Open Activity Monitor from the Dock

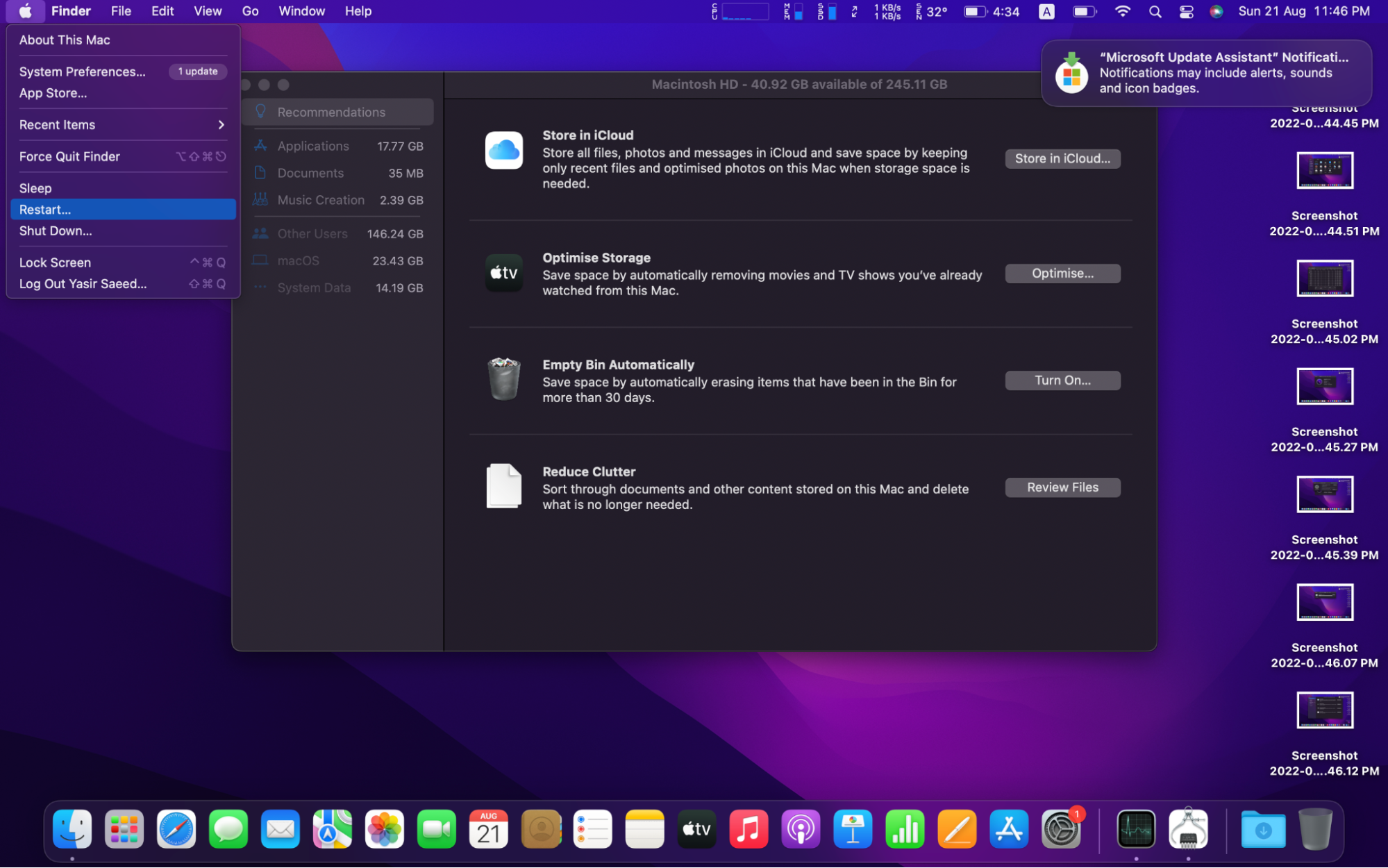1136,829
